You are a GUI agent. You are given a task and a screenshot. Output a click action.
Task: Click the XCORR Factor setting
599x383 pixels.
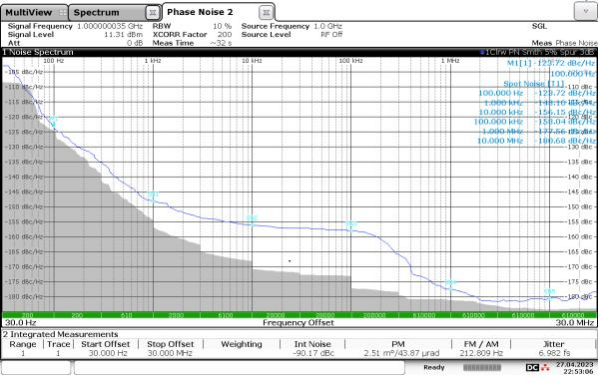pos(192,35)
